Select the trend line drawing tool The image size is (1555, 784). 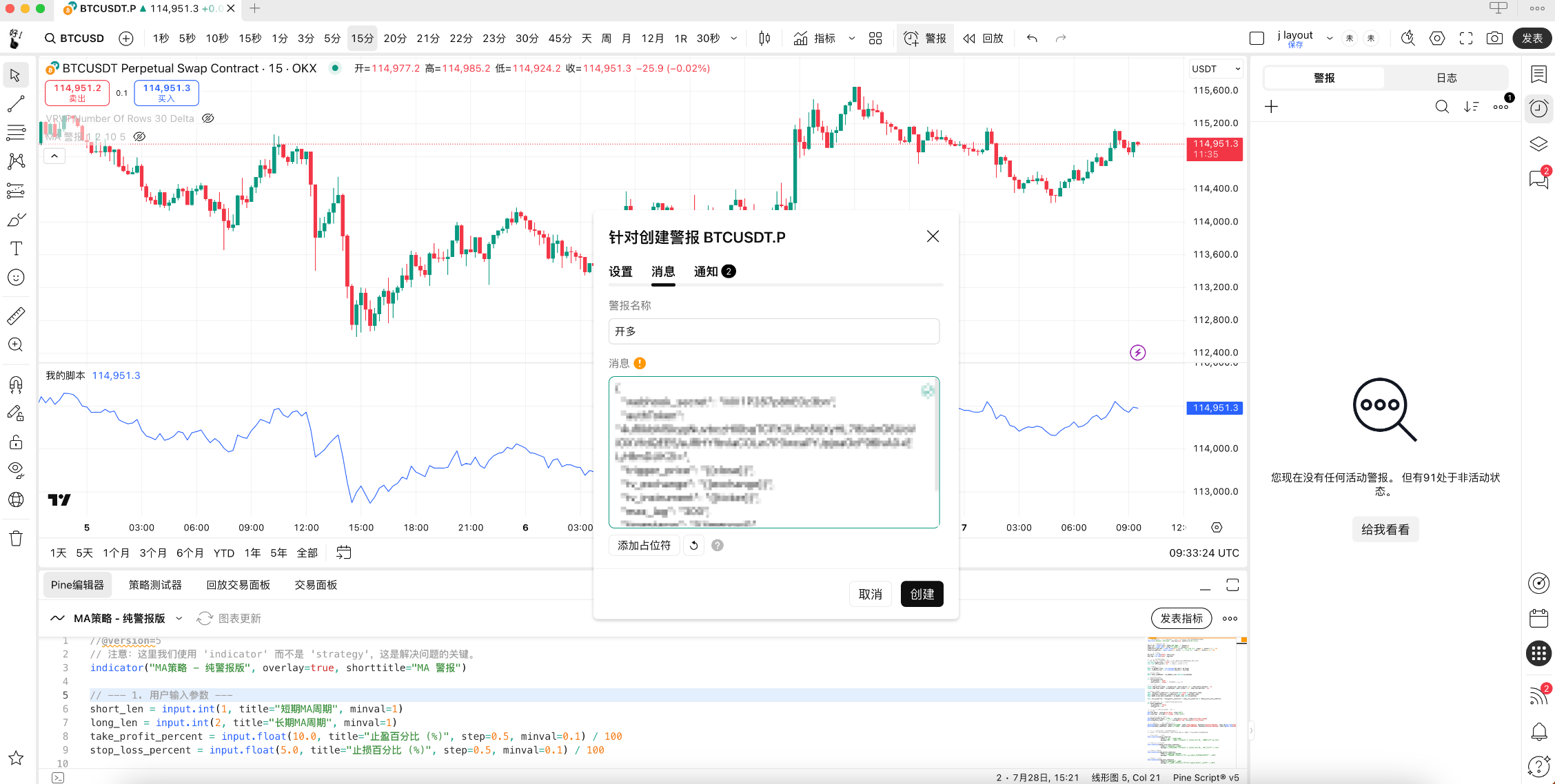coord(16,104)
